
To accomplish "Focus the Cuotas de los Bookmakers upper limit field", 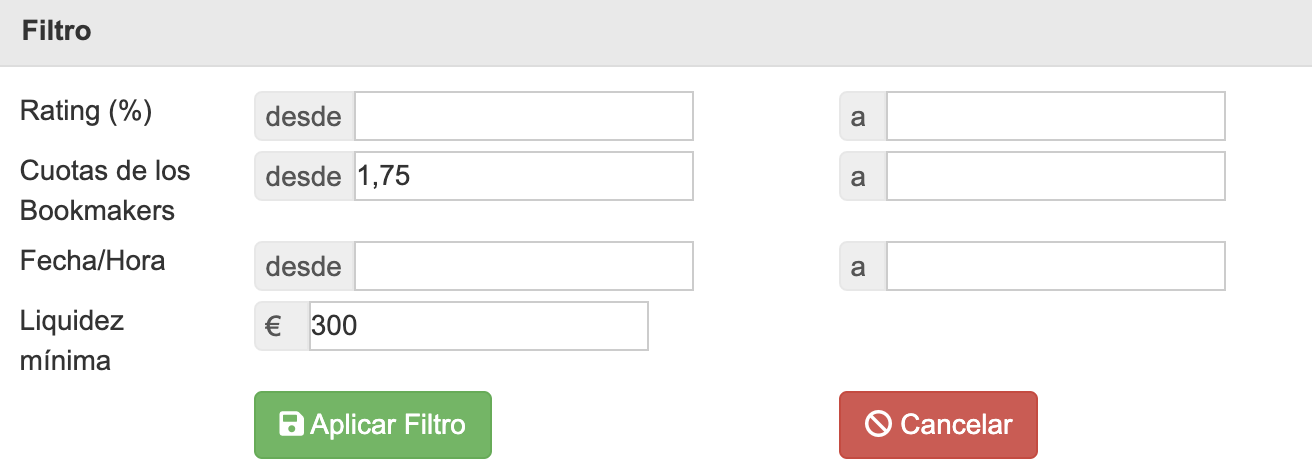I will click(x=1055, y=177).
